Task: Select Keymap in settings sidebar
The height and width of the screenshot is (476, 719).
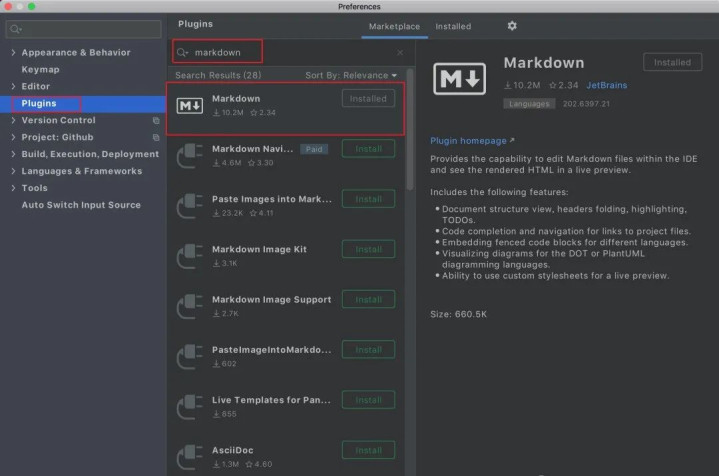Action: coord(40,69)
